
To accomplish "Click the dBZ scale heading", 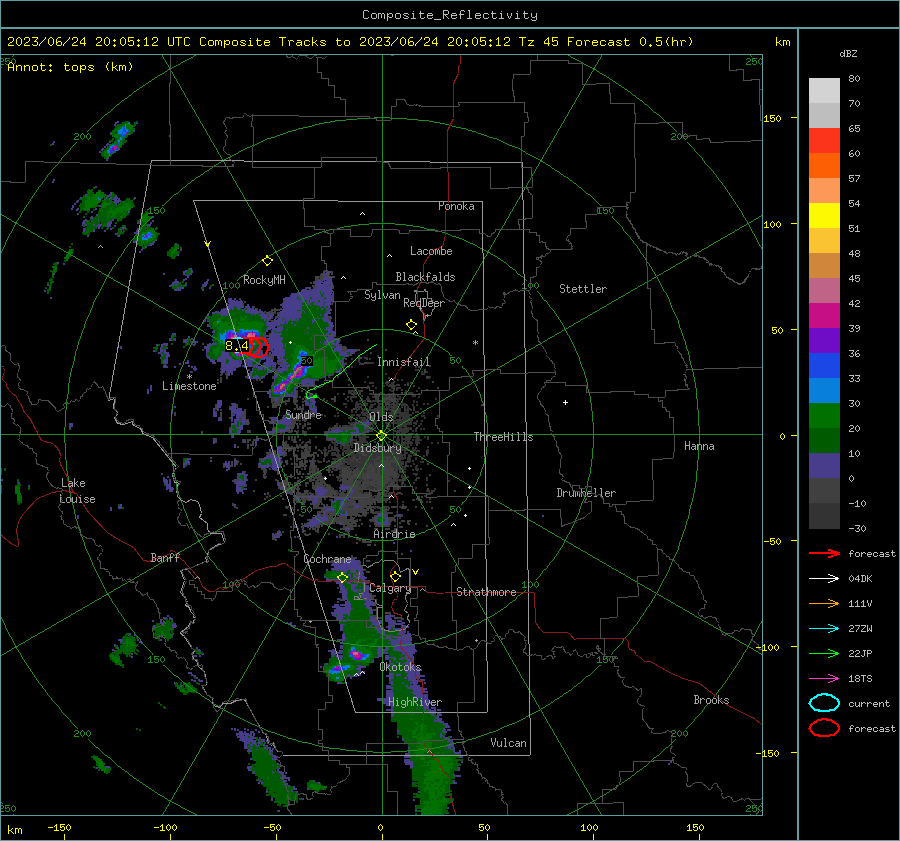I will (x=848, y=53).
